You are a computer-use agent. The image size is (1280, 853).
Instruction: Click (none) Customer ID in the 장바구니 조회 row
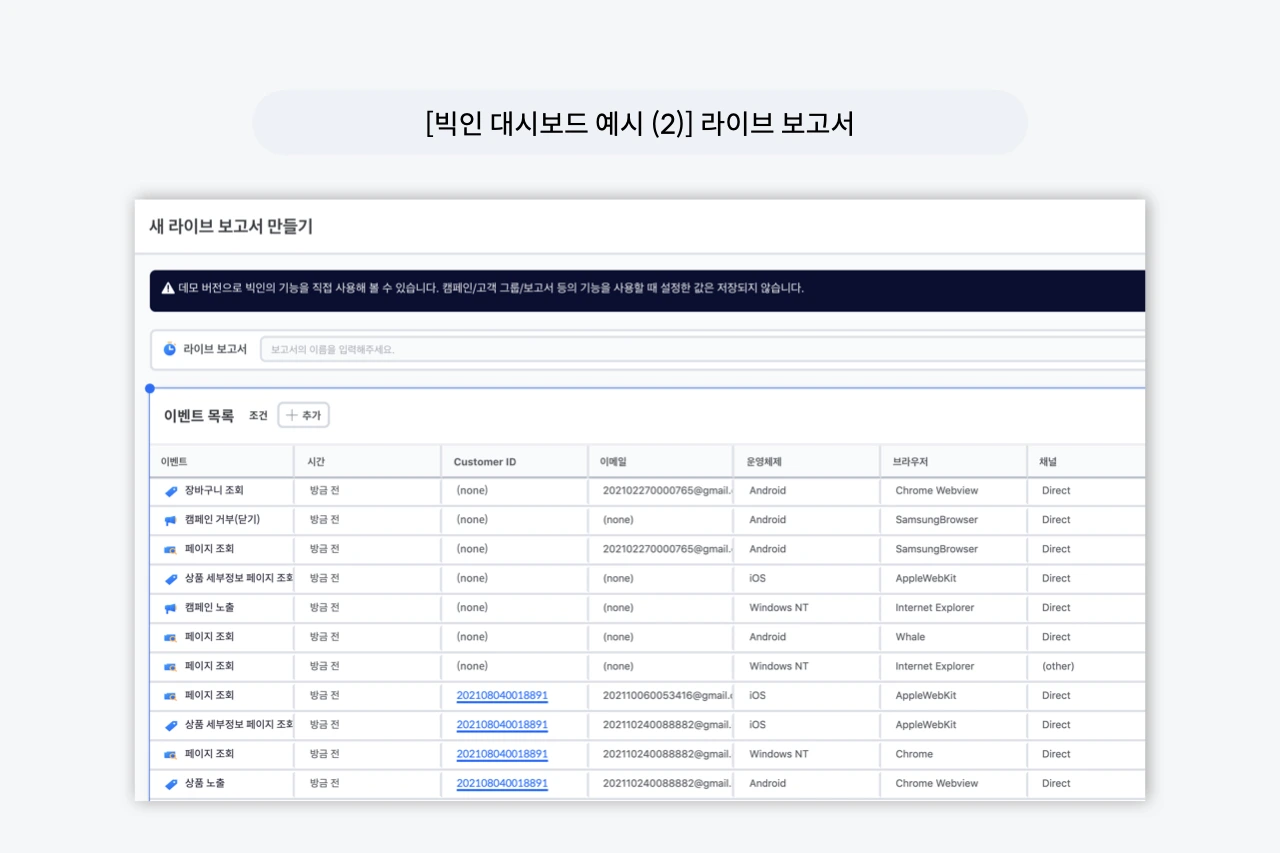pos(472,491)
